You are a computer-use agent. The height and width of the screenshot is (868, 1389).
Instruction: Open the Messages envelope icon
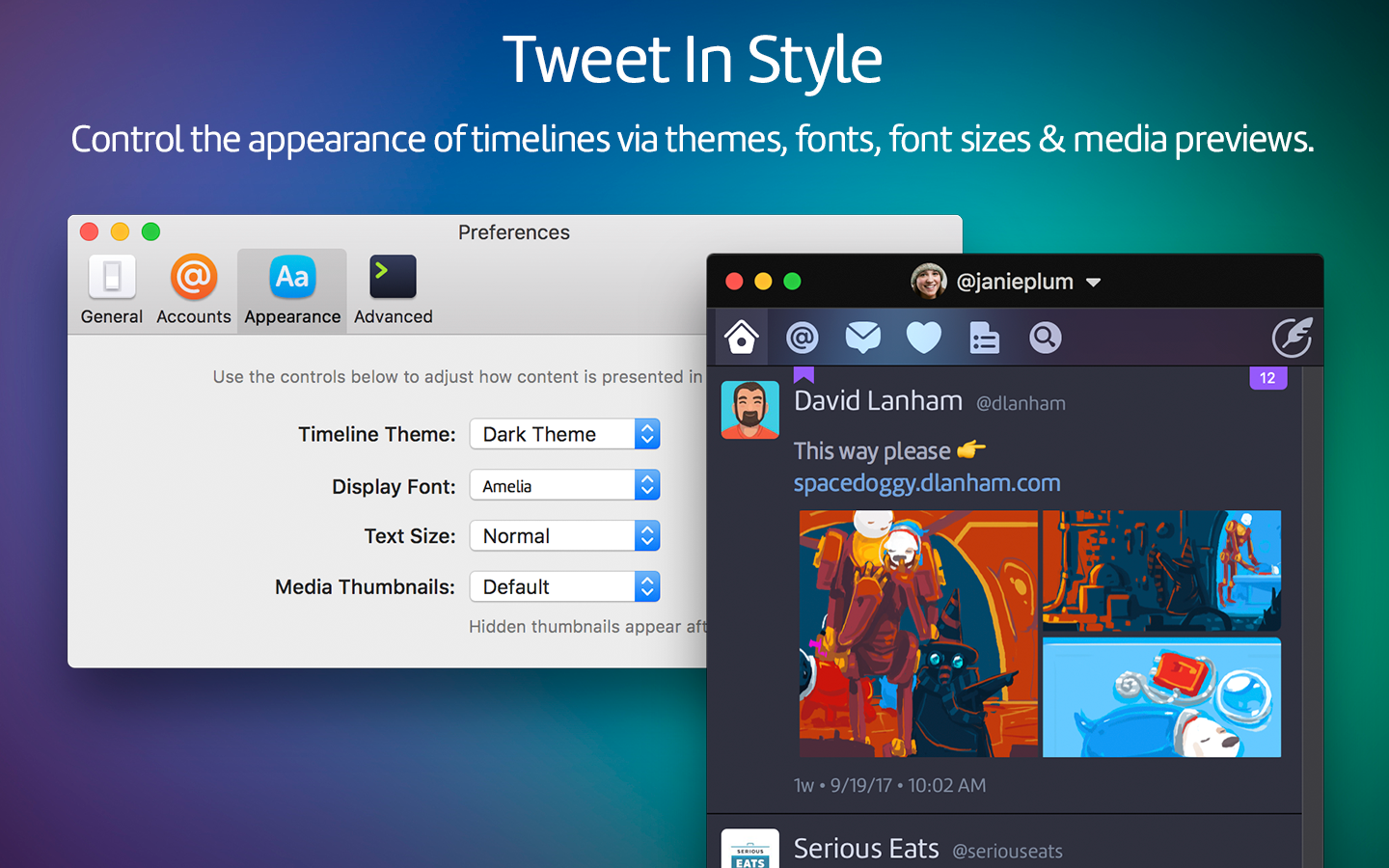863,338
